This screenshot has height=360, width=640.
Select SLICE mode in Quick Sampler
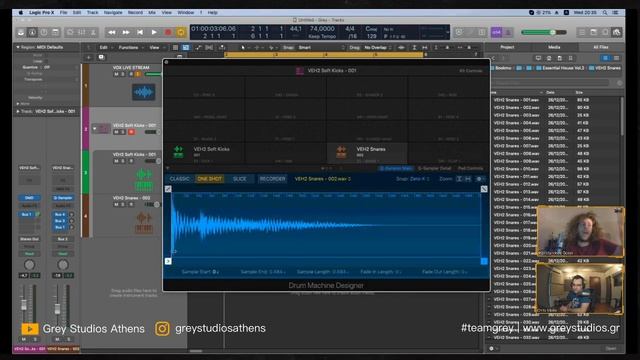point(240,179)
